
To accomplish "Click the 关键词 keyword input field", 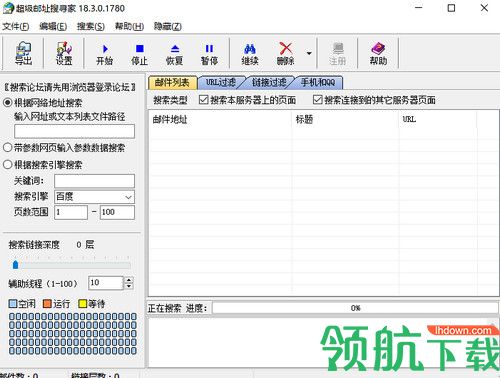I will click(95, 181).
